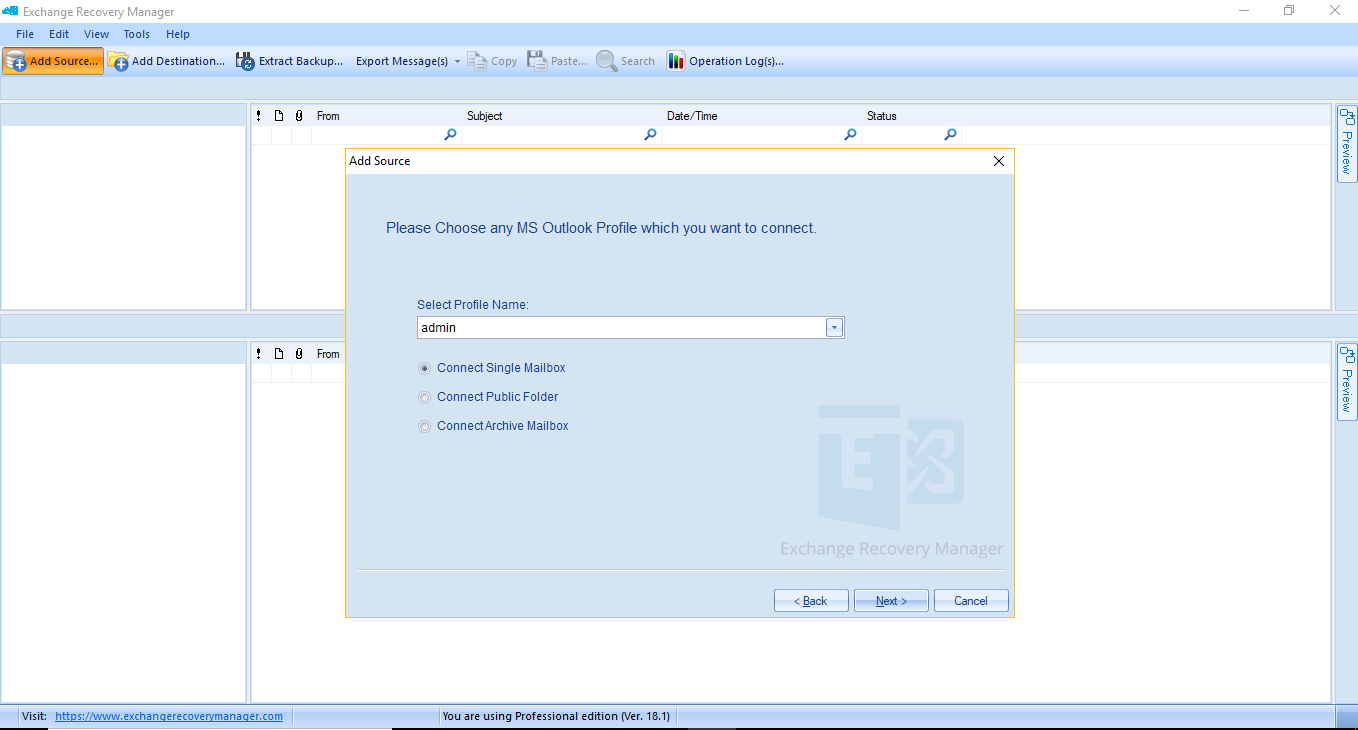Click the Back button in Add Source

[811, 601]
